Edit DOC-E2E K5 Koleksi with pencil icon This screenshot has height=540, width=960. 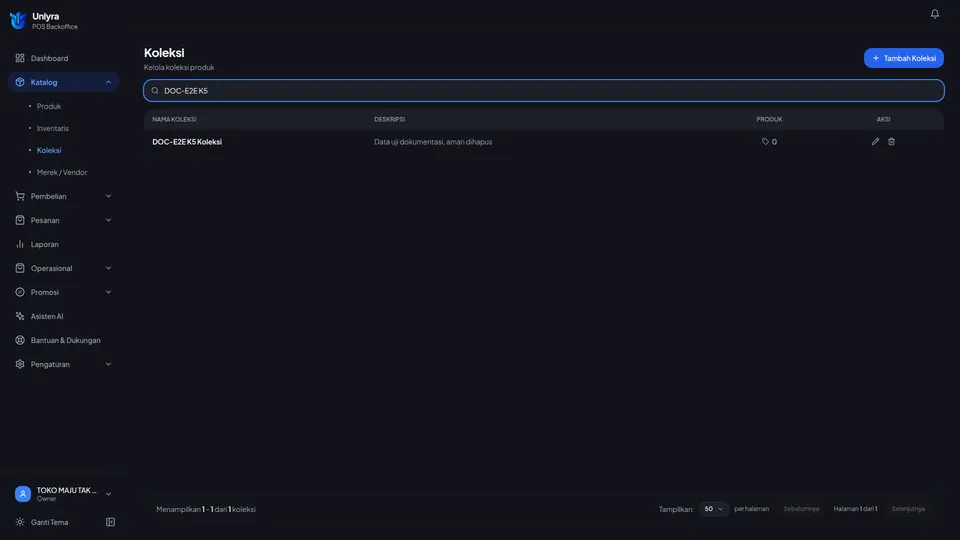[876, 141]
